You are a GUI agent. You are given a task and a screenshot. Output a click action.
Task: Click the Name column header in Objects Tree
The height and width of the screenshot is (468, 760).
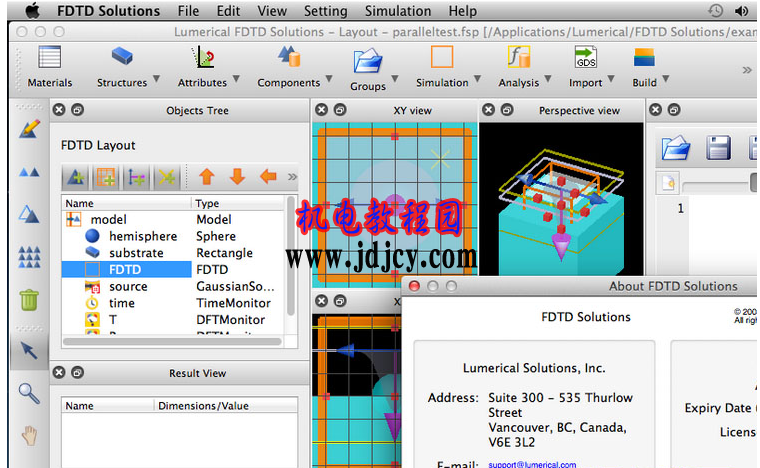coord(127,203)
